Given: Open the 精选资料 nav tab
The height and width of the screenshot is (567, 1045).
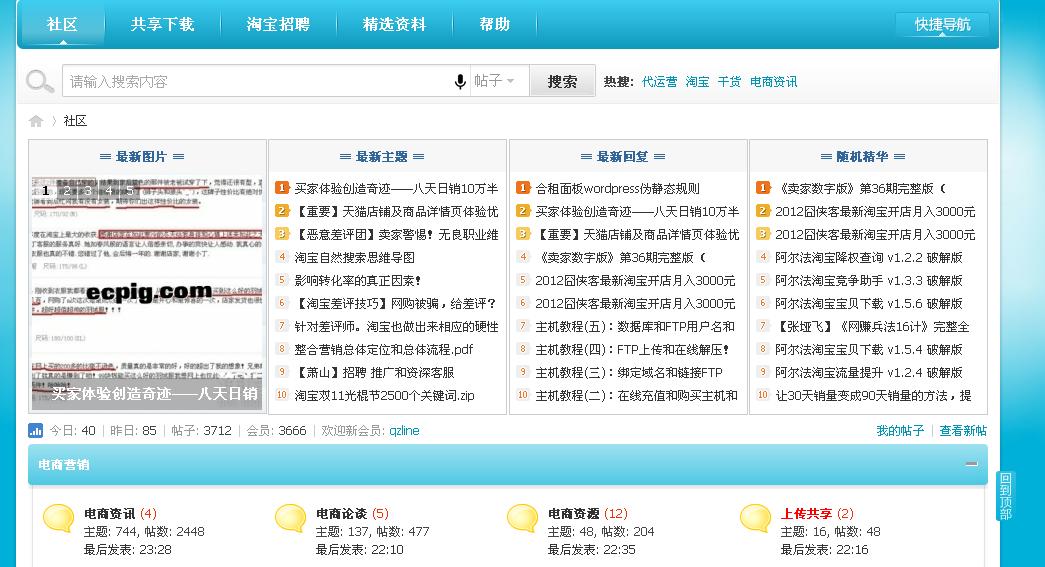Looking at the screenshot, I should pyautogui.click(x=395, y=25).
